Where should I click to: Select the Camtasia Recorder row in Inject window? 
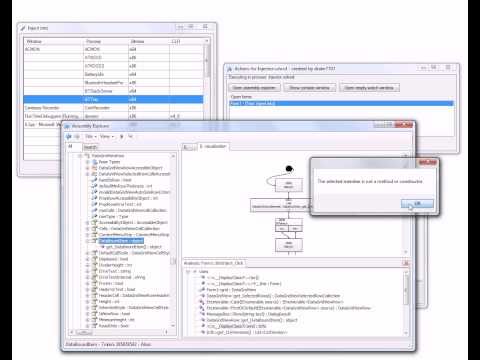click(113, 108)
